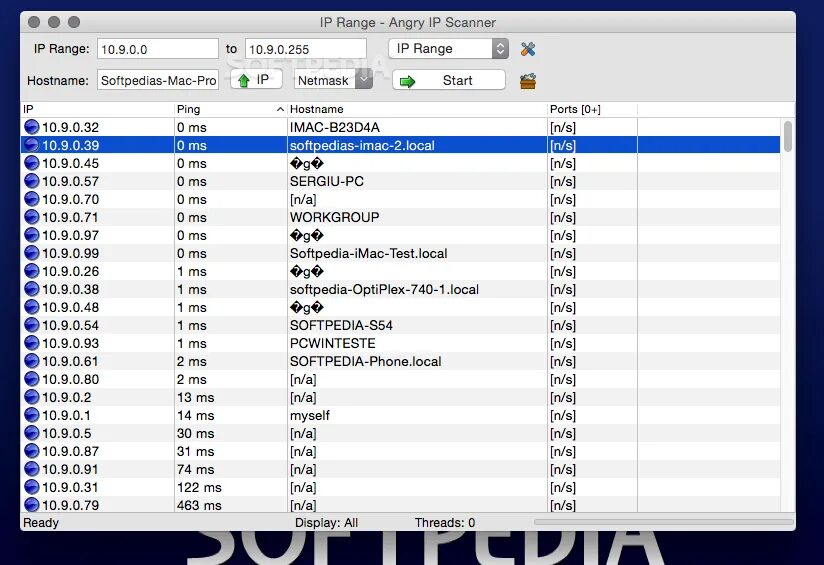The height and width of the screenshot is (565, 824).
Task: Click the status icon for 10.9.0.45
Action: tap(32, 163)
